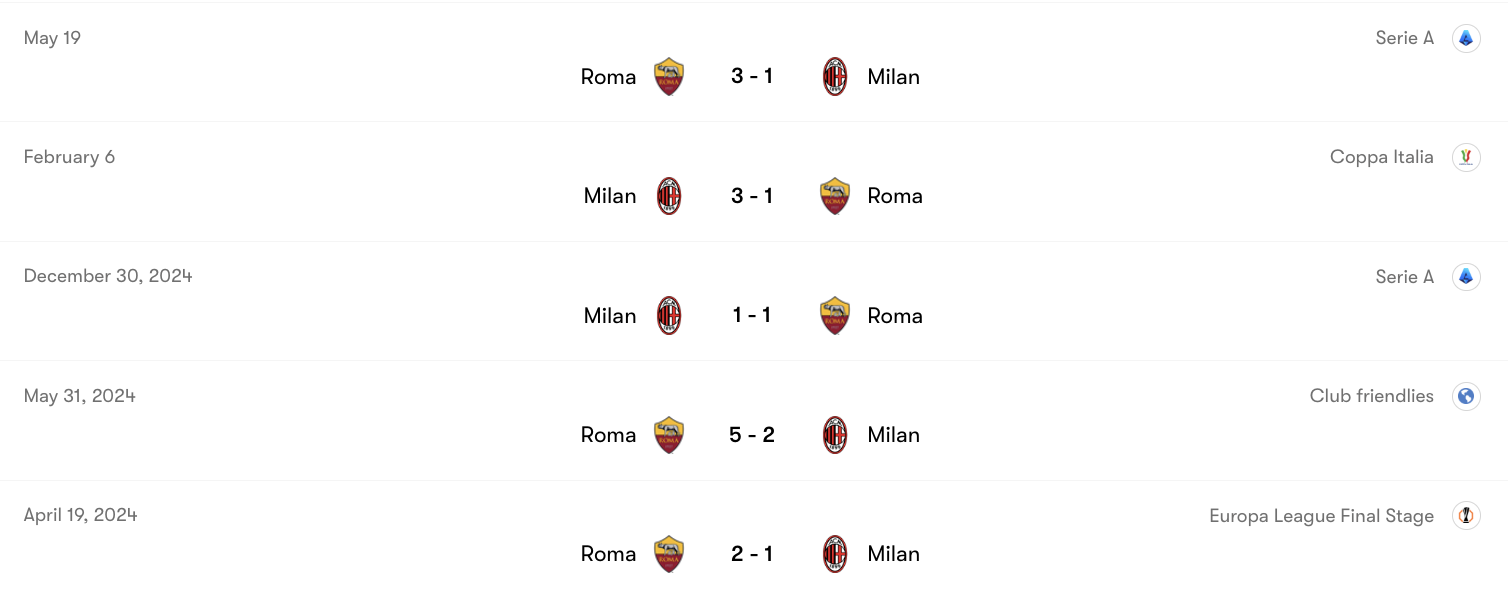1508x594 pixels.
Task: Open the Serie A competition link on the top row
Action: (x=1404, y=37)
